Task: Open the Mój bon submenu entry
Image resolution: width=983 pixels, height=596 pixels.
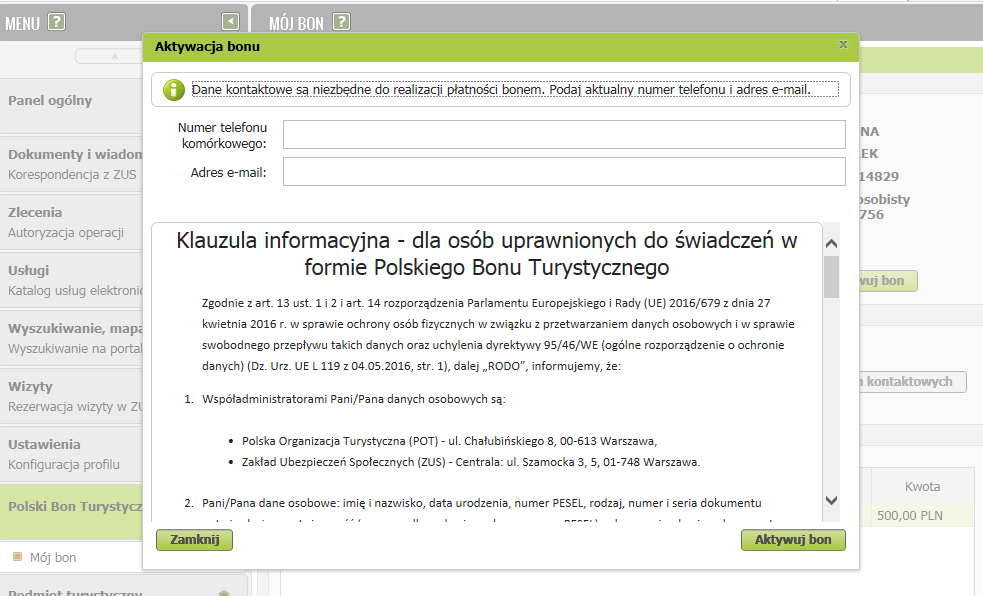Action: coord(53,557)
